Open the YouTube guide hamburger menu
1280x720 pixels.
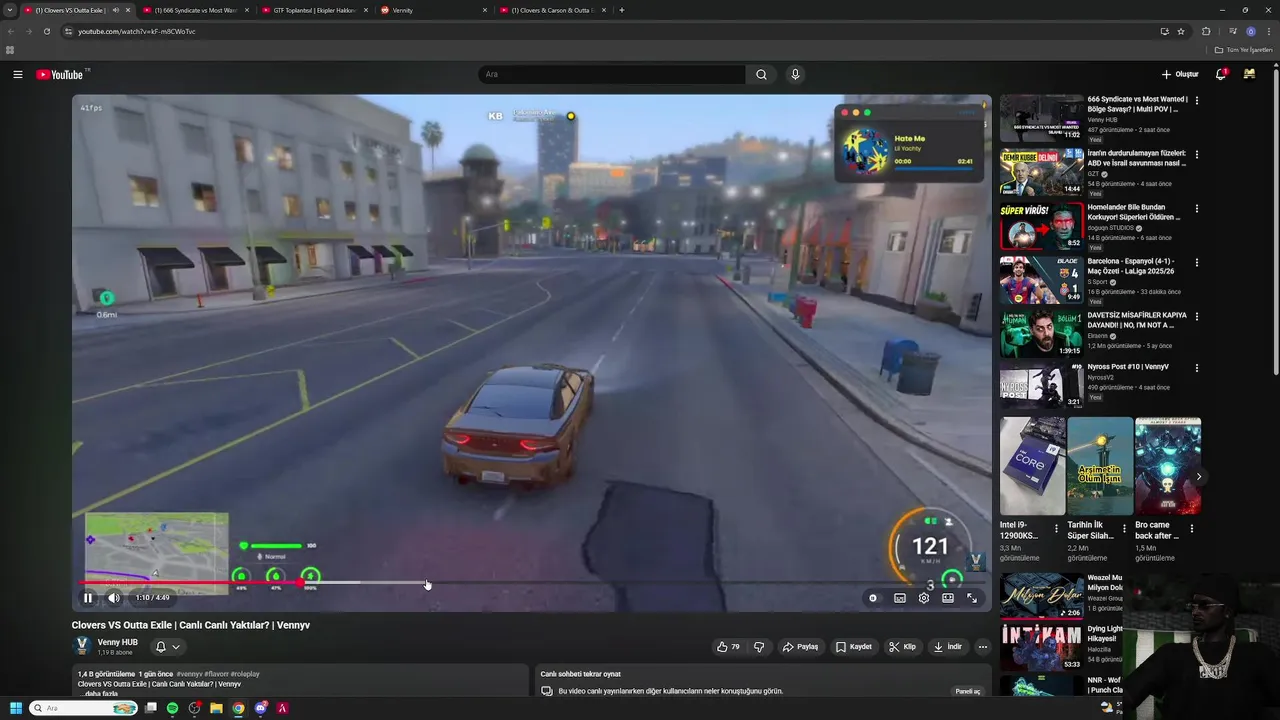[17, 74]
